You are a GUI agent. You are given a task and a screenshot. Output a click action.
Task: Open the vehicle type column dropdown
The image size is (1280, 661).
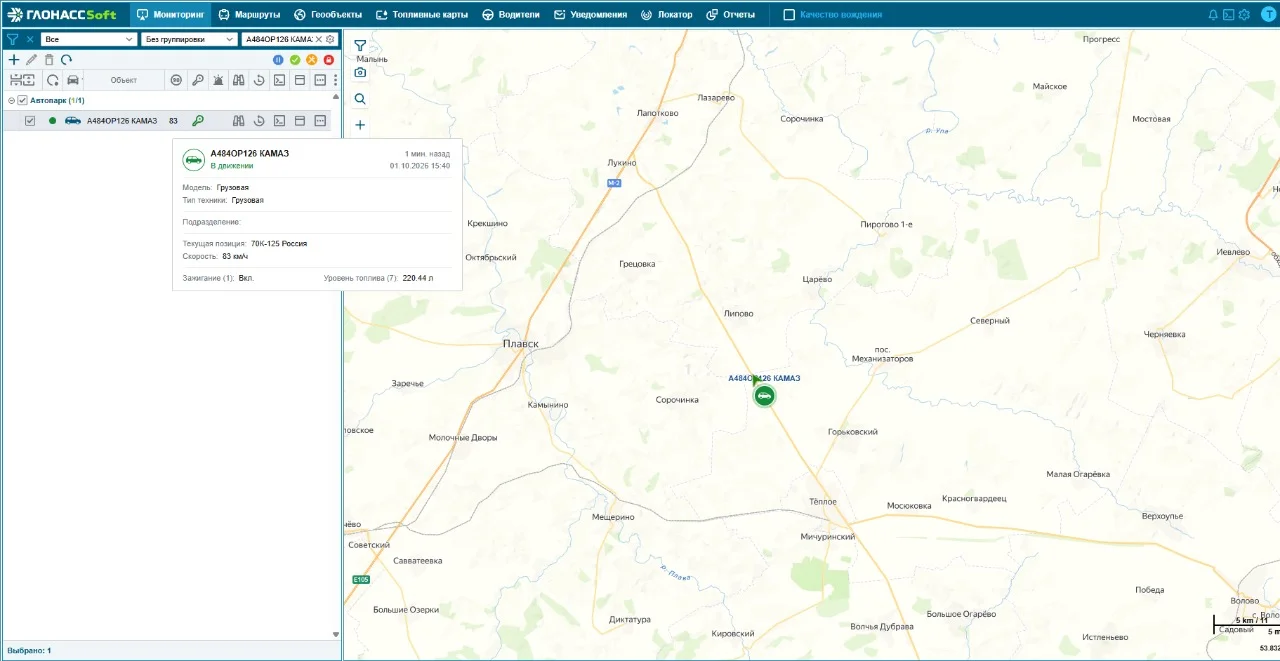[73, 80]
